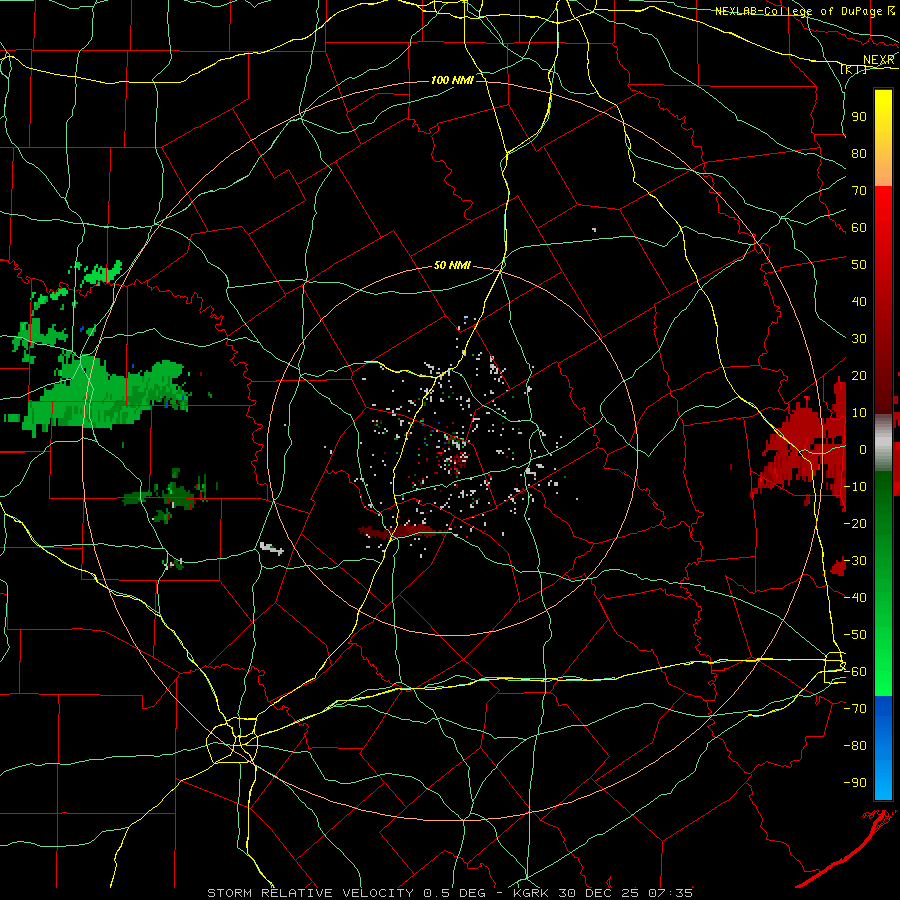Select the -20 value on velocity scale
This screenshot has height=900, width=900.
[855, 523]
